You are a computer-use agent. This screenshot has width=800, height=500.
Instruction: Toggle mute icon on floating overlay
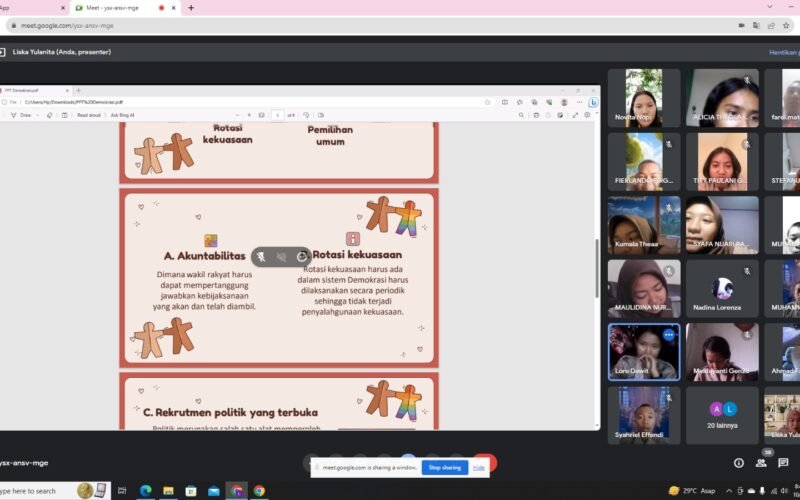point(260,257)
